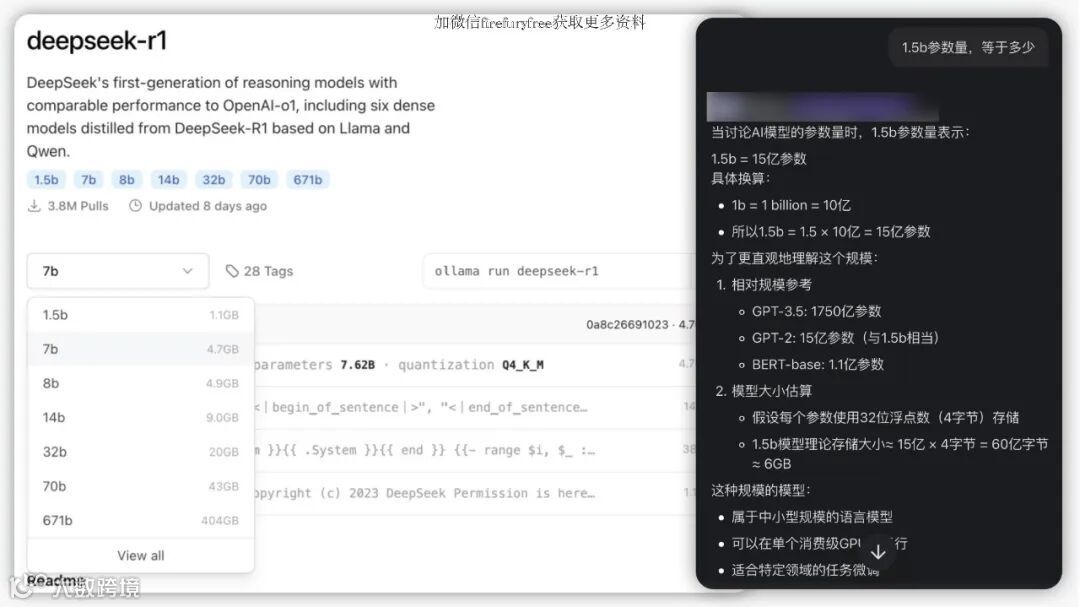Screen dimensions: 1080x607
Task: Click the dropdown chevron arrow beside 7b
Action: pos(187,271)
